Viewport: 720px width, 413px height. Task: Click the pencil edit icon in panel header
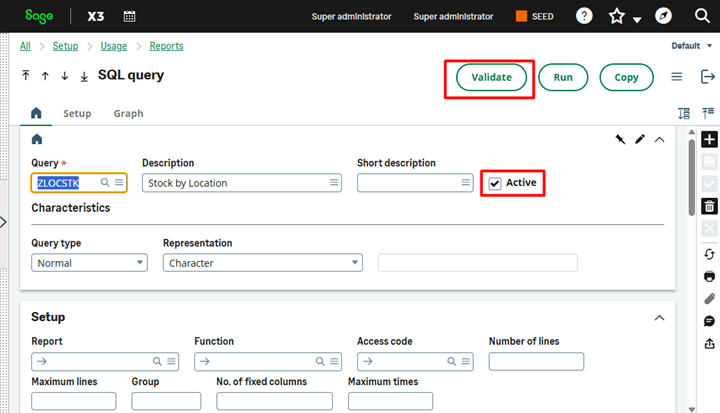coord(640,139)
